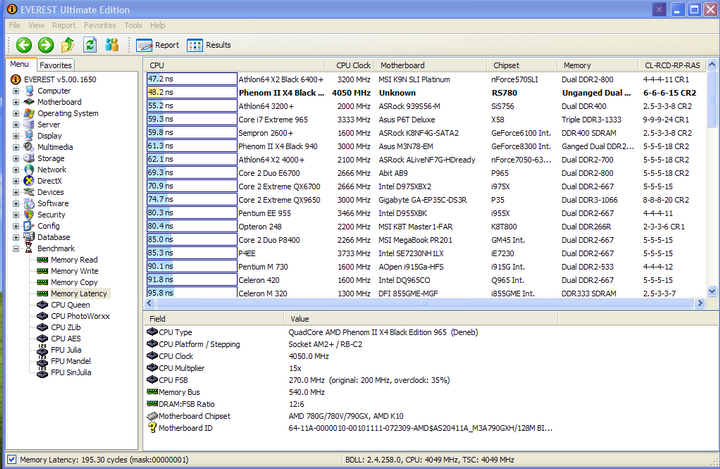Sort by the CL-RCD-RP-RAS column header
720x469 pixels.
click(672, 65)
